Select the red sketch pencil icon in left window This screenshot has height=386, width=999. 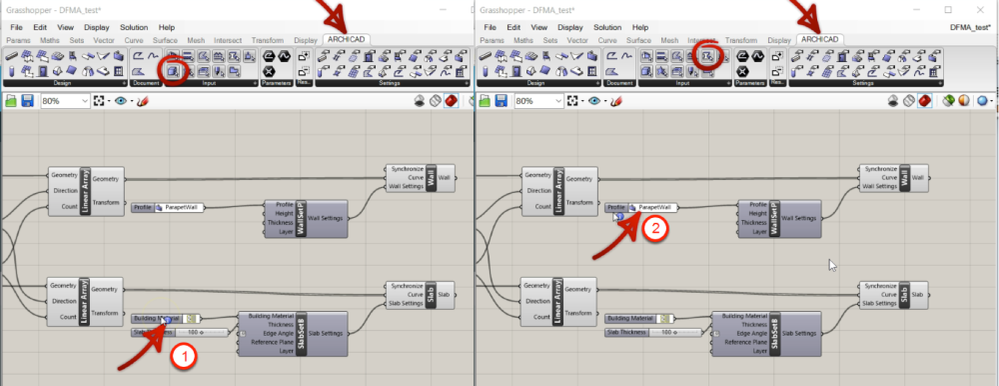142,101
